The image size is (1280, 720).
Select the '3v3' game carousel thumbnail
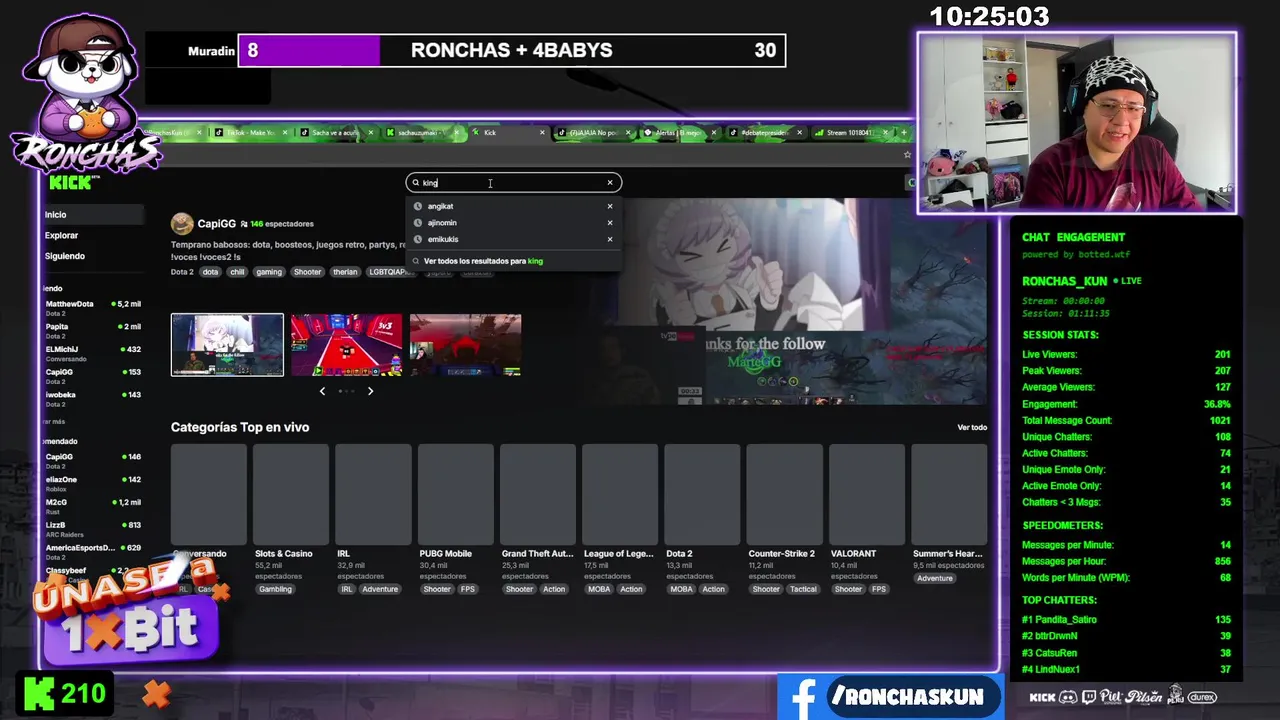(x=346, y=345)
